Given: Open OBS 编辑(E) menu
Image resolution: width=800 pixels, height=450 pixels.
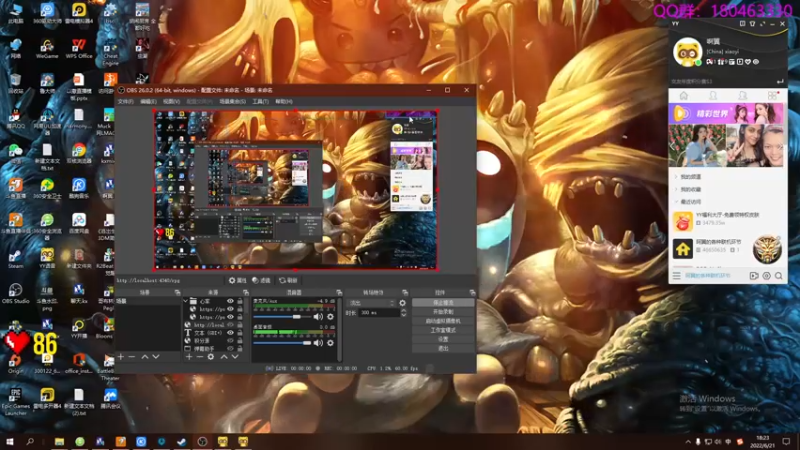Looking at the screenshot, I should [x=148, y=102].
